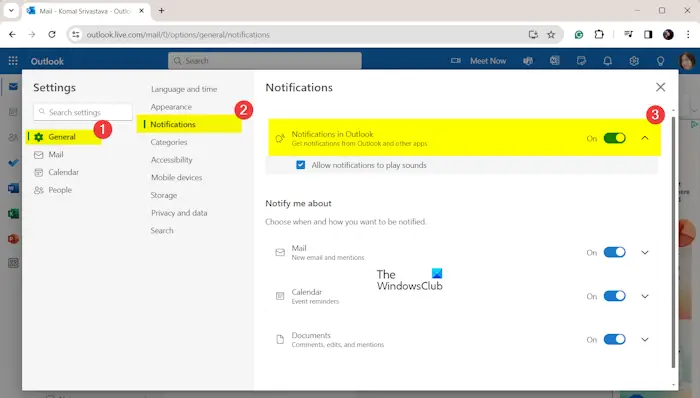Open the Settings gear in Outlook header
Image resolution: width=700 pixels, height=398 pixels.
634,61
